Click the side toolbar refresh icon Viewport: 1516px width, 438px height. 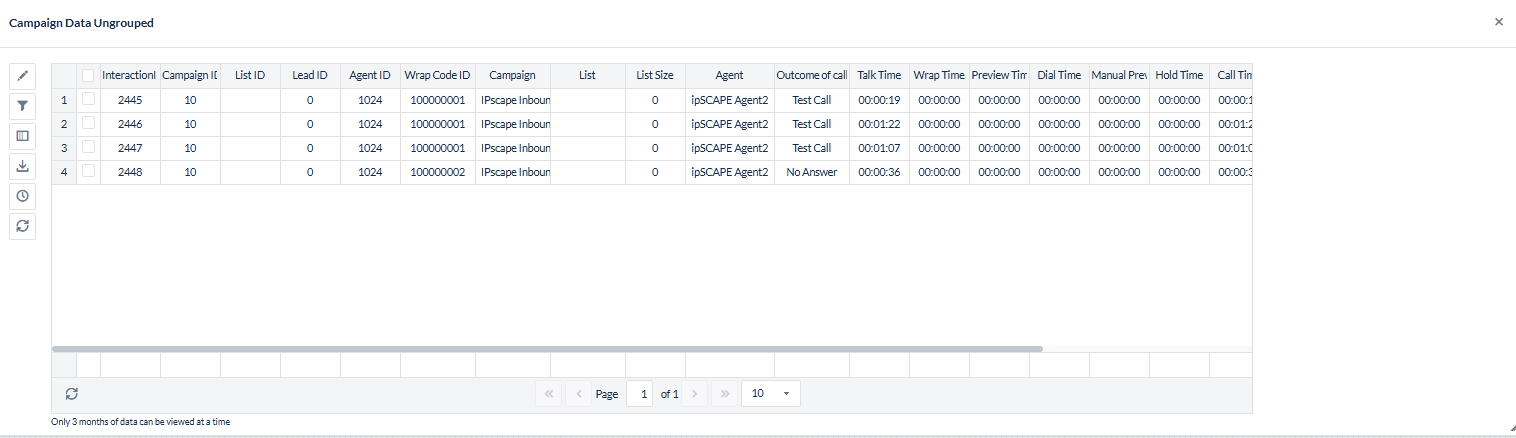(22, 225)
